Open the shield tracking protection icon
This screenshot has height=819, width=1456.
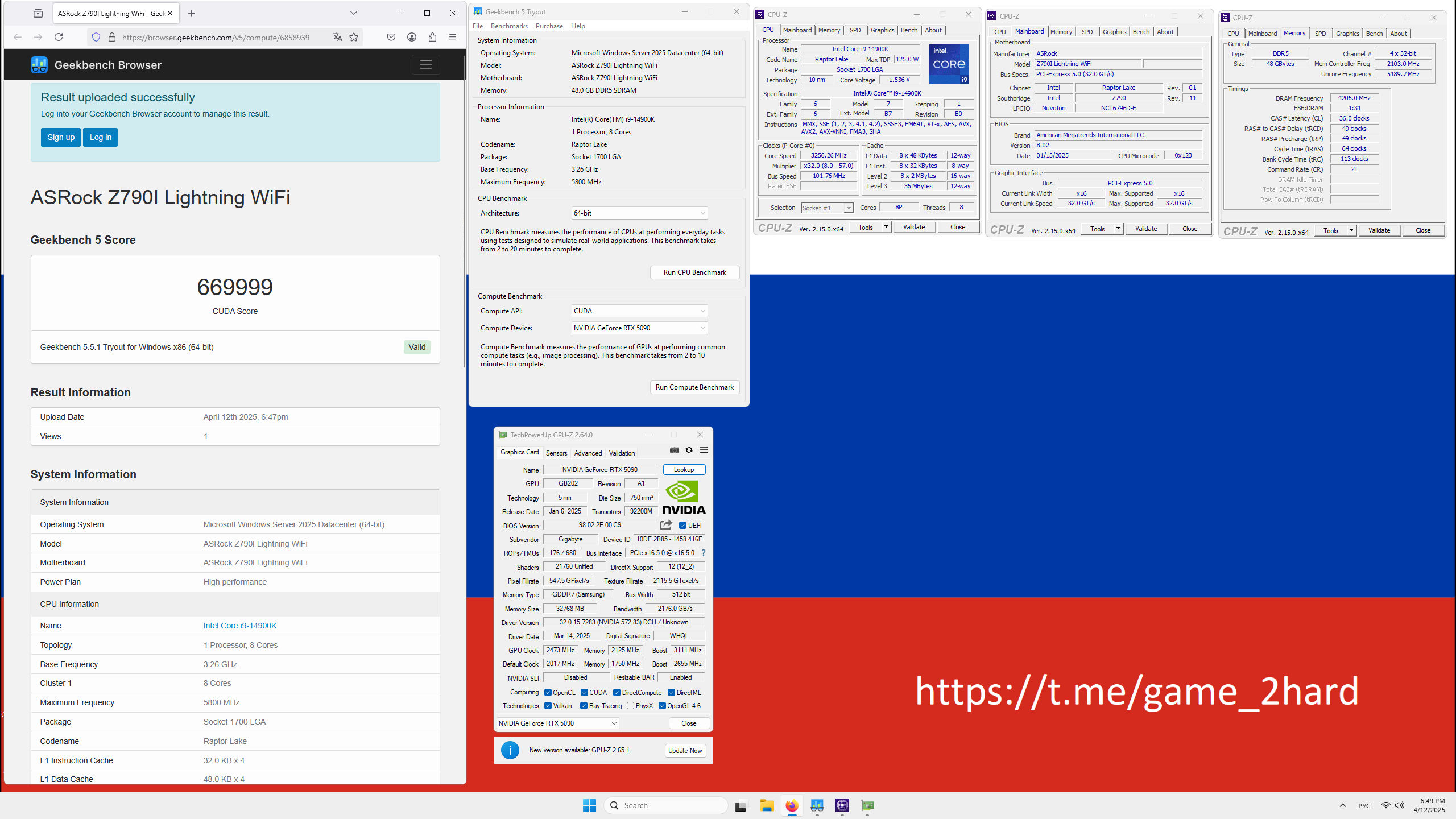[96, 37]
